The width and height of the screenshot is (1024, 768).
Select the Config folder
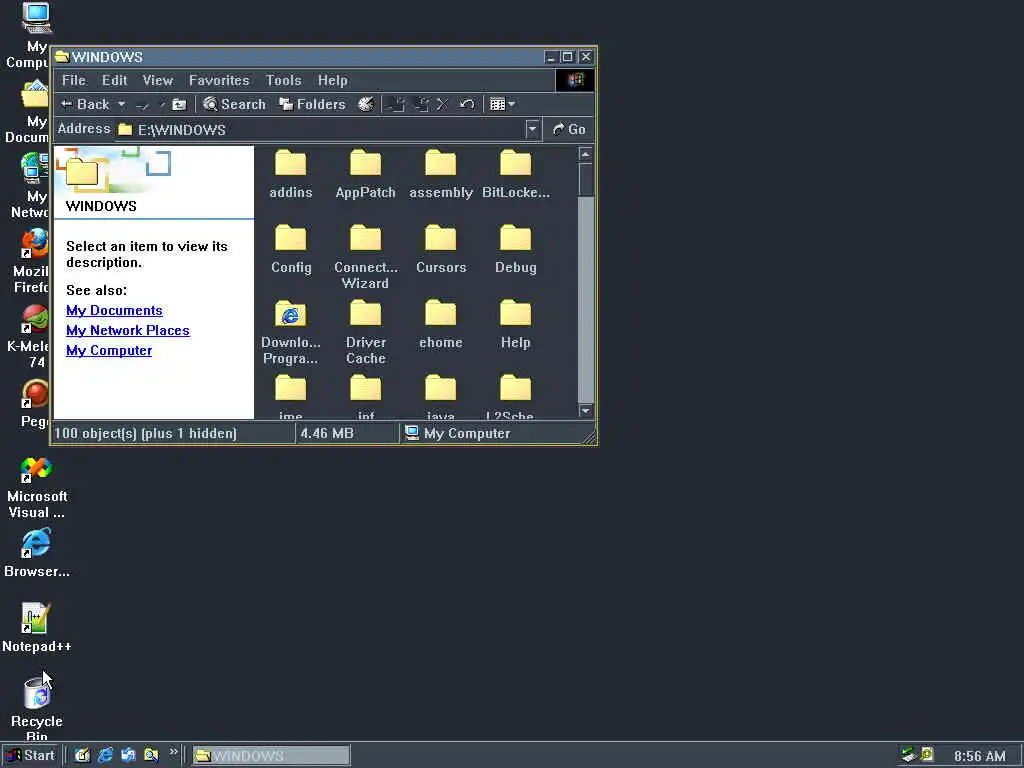[x=291, y=249]
